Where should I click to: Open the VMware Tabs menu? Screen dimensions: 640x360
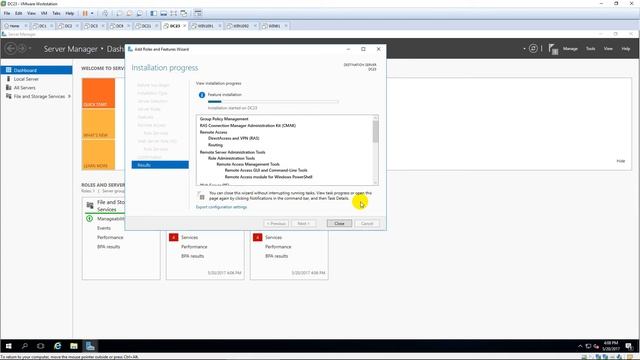click(56, 13)
